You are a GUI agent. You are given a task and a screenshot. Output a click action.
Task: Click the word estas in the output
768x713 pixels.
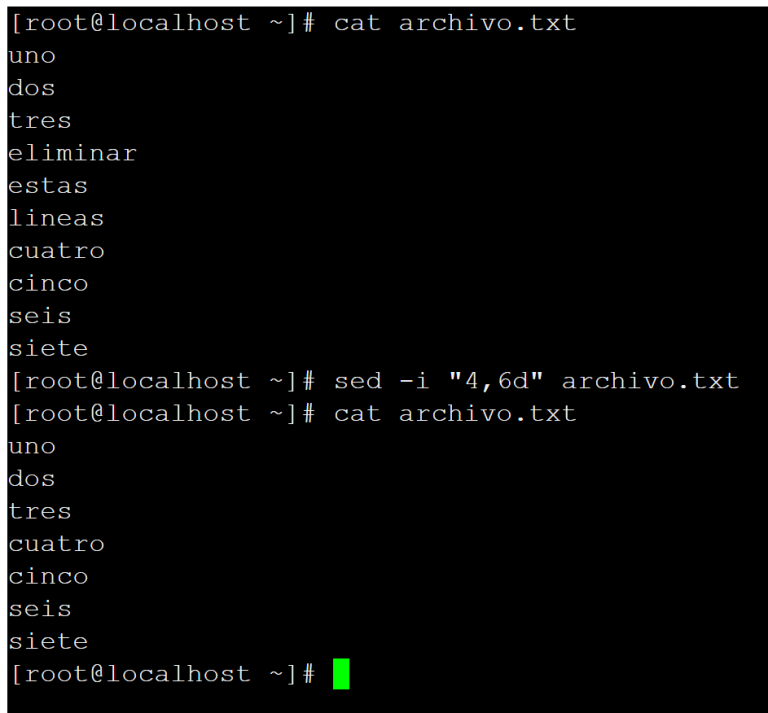48,186
